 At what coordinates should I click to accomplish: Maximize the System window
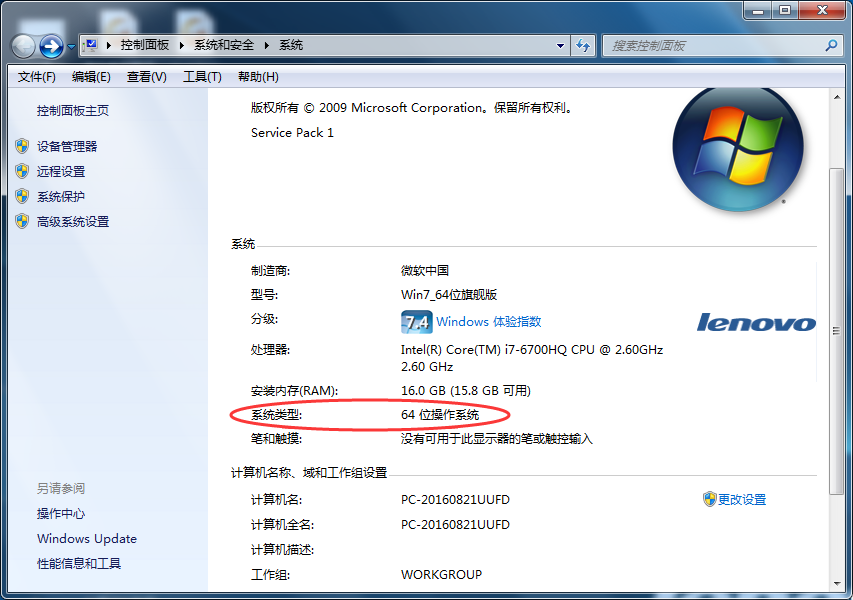(785, 10)
